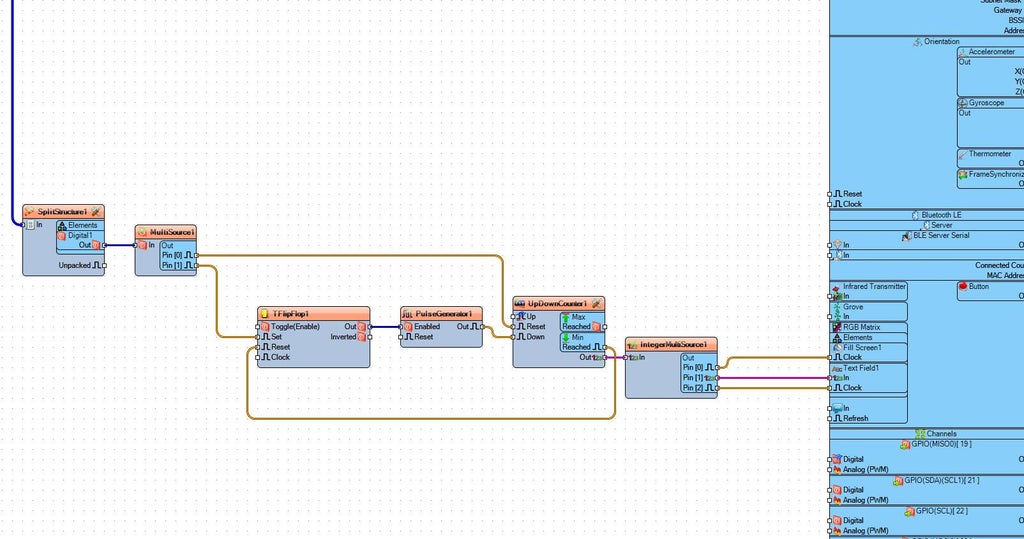Click the SplitStructure1 wrench edit icon
This screenshot has width=1024, height=539.
(97, 212)
